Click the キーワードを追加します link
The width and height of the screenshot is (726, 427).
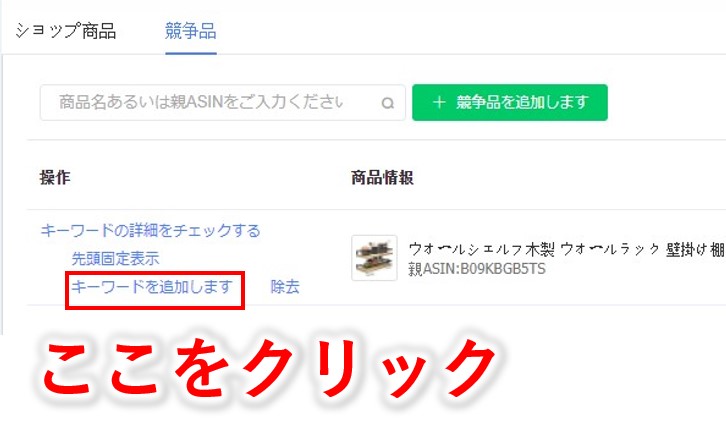pos(152,287)
